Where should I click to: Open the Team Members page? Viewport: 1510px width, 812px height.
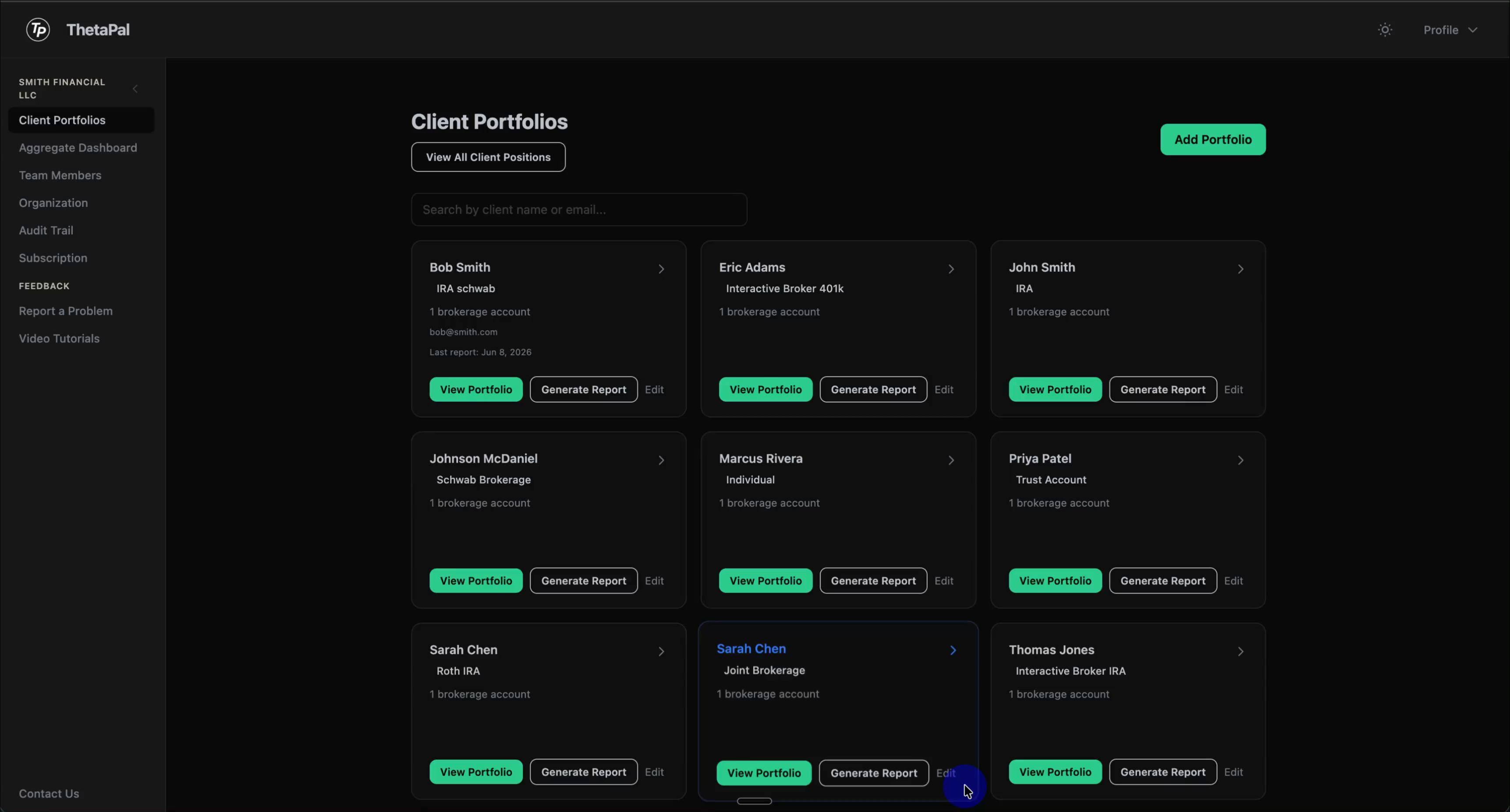tap(60, 175)
